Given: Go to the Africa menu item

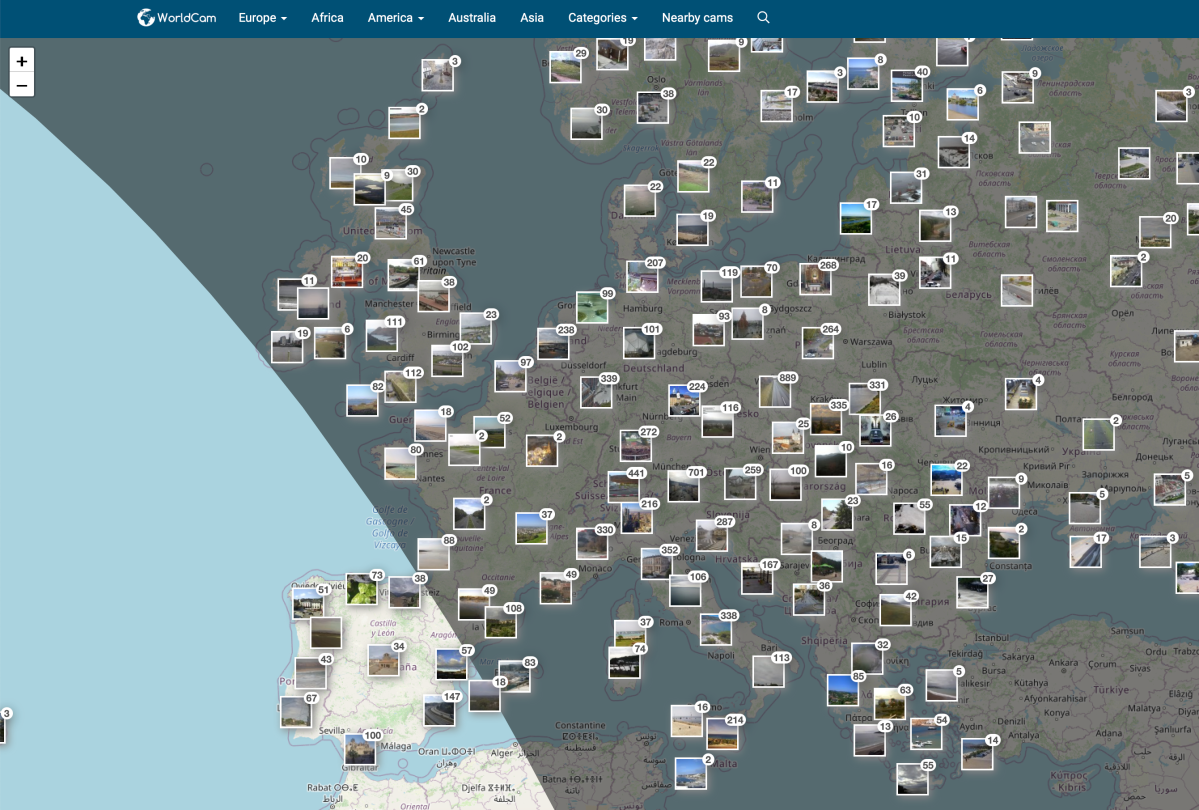Looking at the screenshot, I should point(327,18).
